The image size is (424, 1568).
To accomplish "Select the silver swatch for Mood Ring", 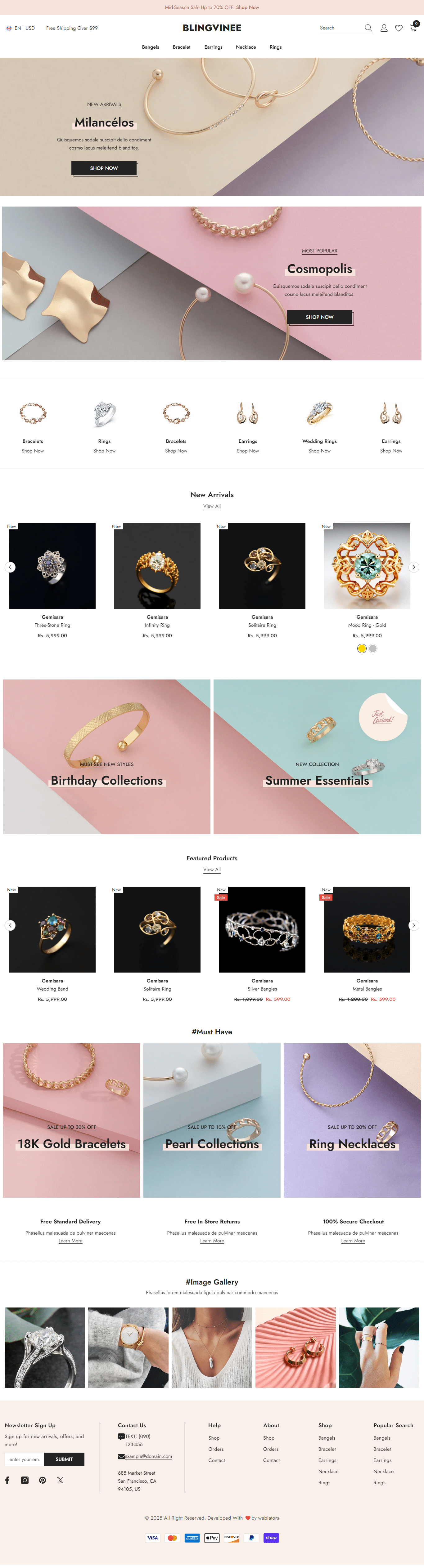I will pos(373,648).
